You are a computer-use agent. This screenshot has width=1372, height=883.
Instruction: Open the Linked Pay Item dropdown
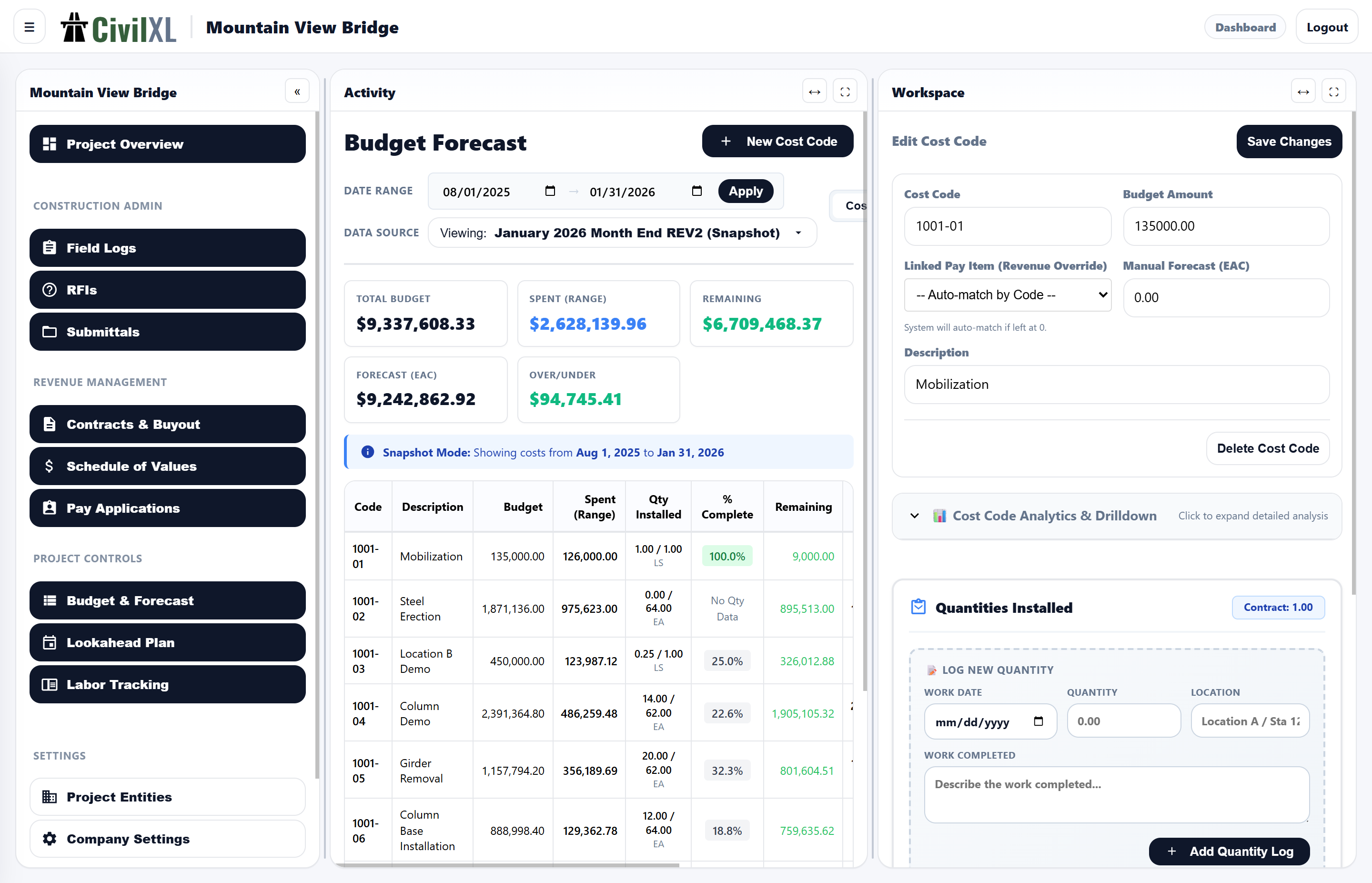1008,294
